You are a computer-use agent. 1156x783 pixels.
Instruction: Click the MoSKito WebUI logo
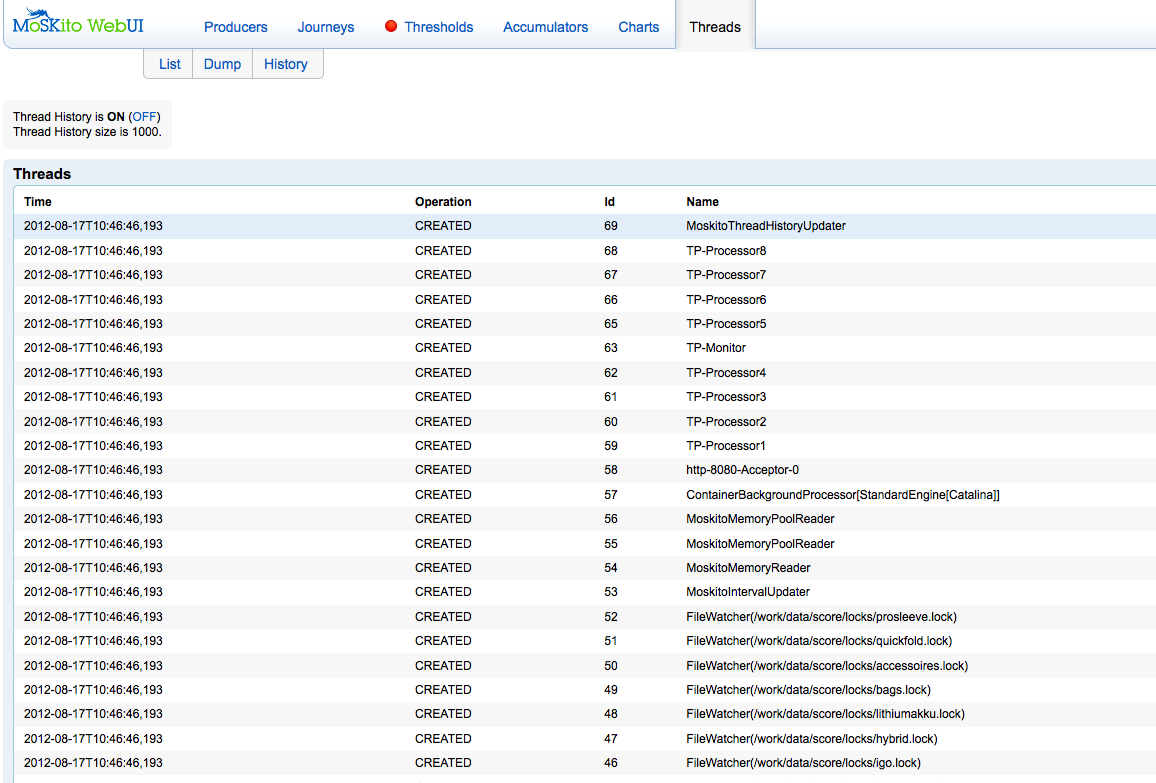pos(78,22)
